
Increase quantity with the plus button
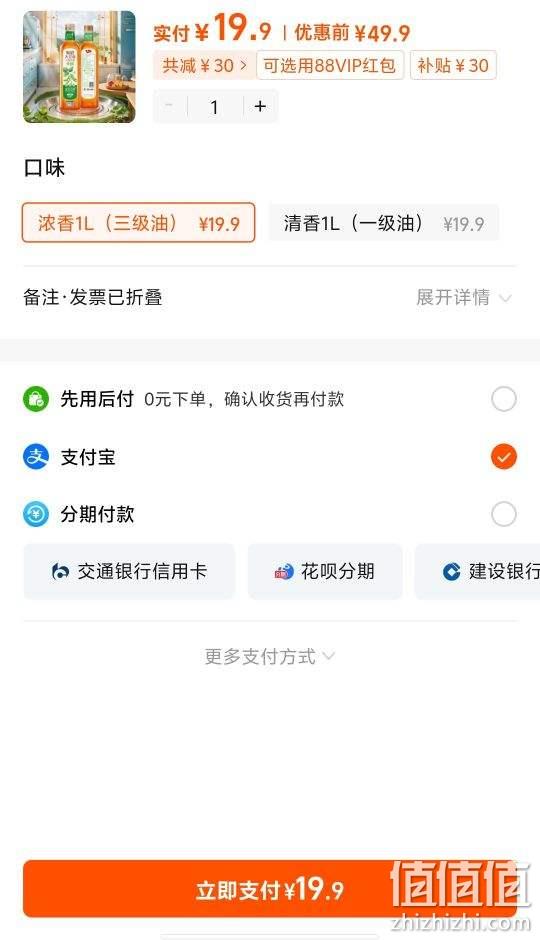[x=260, y=107]
